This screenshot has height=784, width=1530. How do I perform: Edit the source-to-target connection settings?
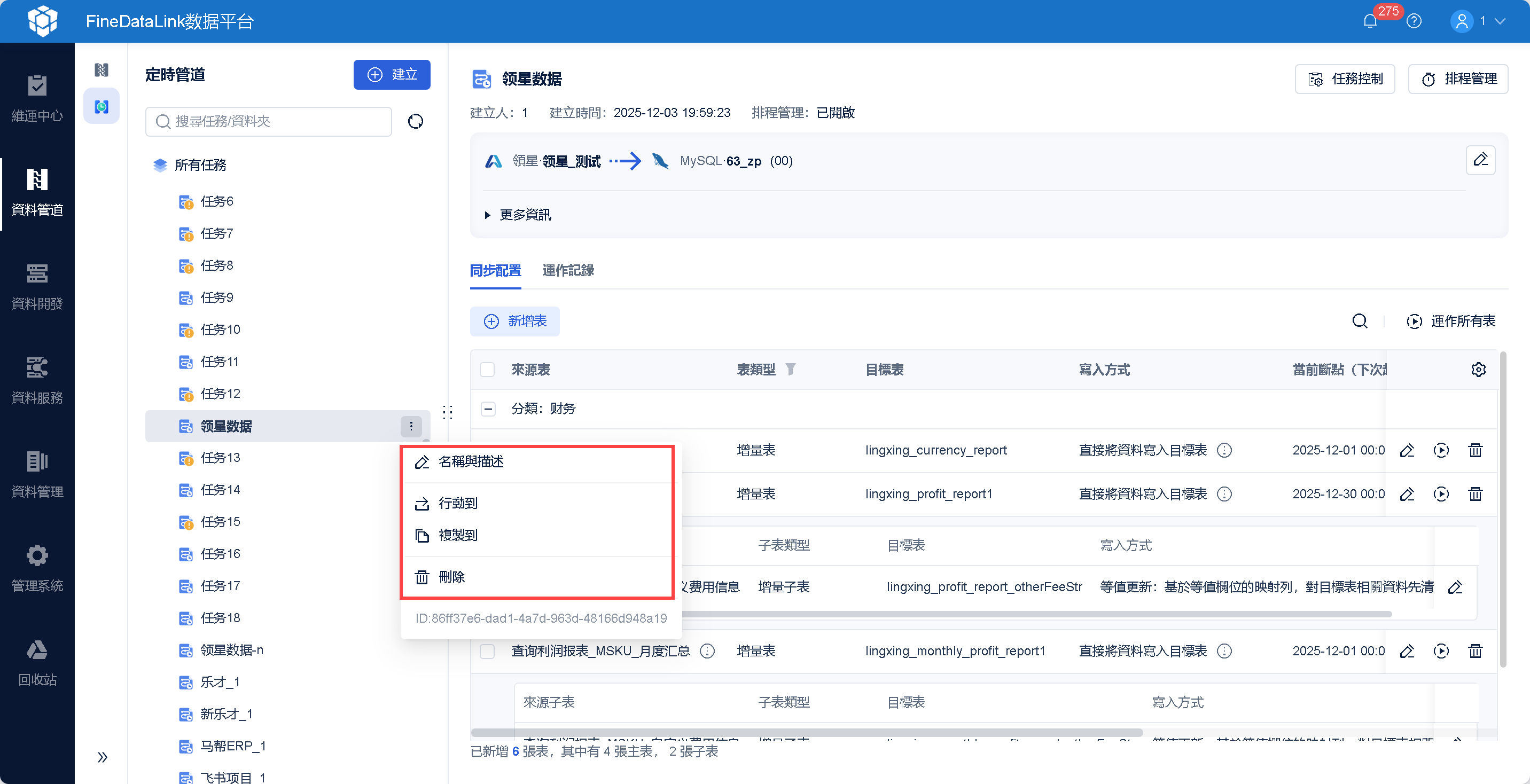[1481, 160]
